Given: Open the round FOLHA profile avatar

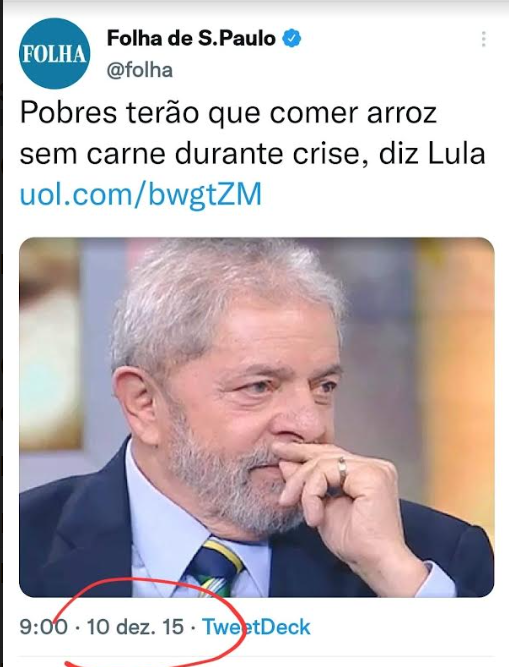Looking at the screenshot, I should pos(54,53).
